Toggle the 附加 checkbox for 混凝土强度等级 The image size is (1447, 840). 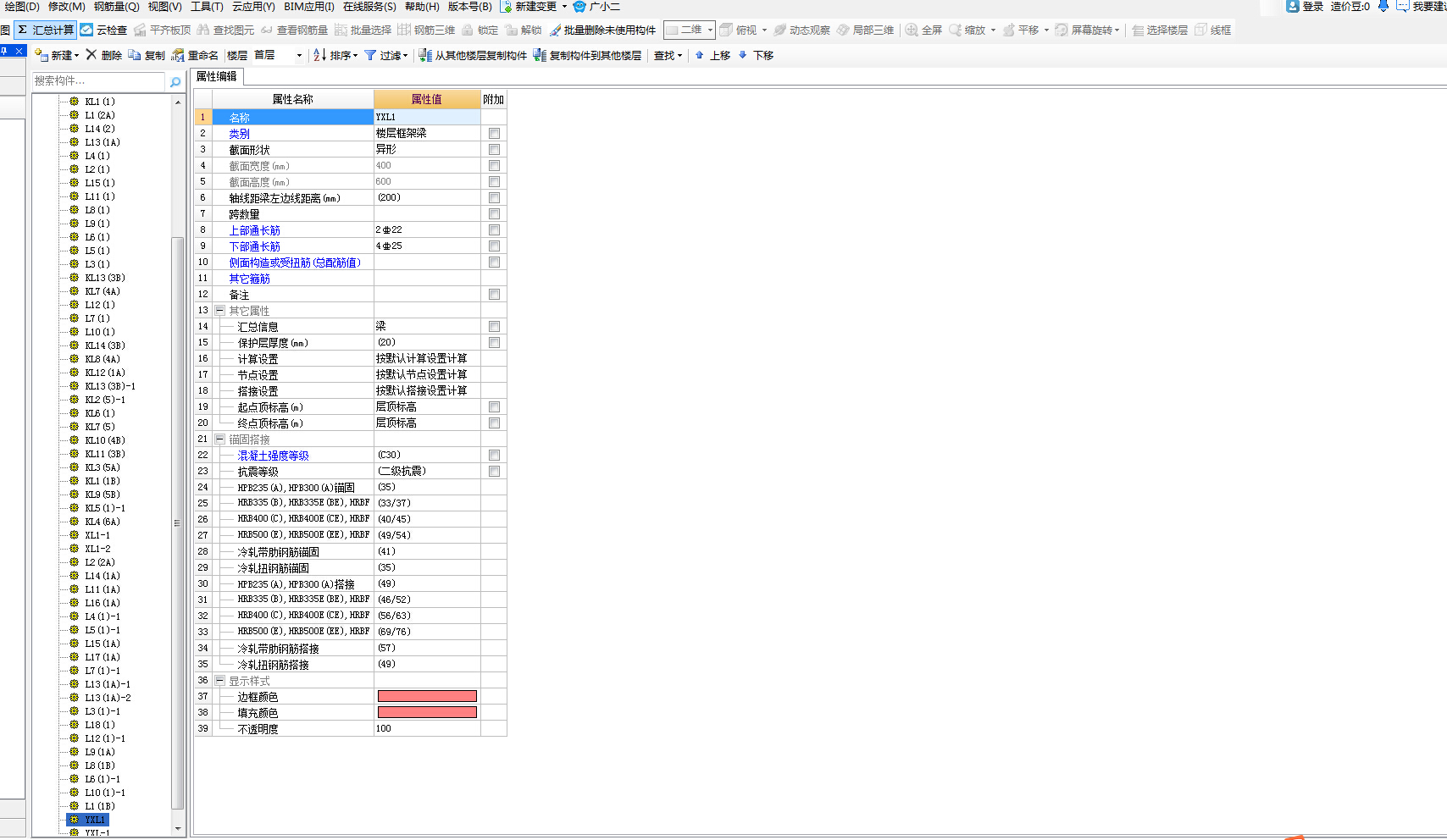[x=494, y=455]
